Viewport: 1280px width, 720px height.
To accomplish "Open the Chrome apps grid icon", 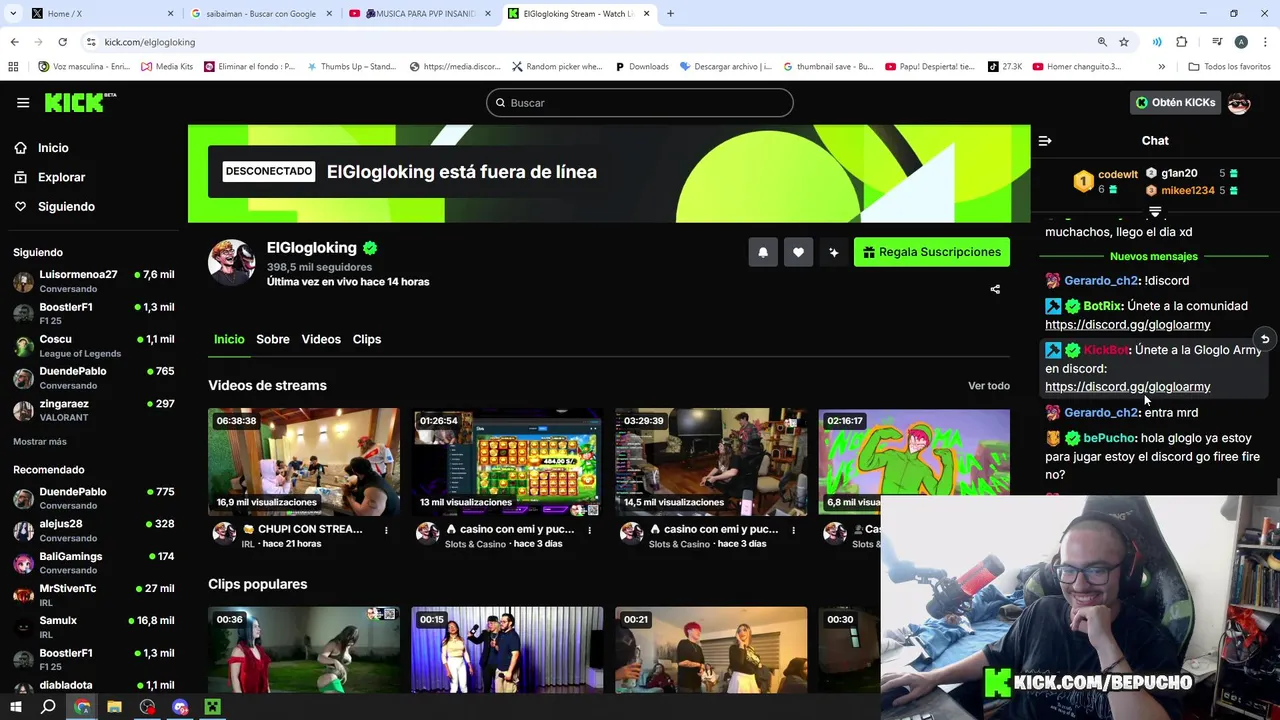I will pos(13,67).
